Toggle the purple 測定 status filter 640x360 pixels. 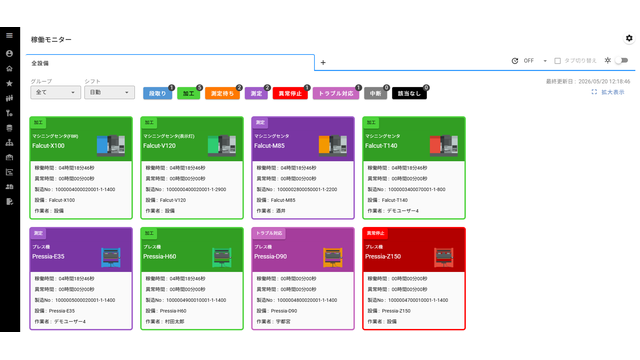pos(256,93)
